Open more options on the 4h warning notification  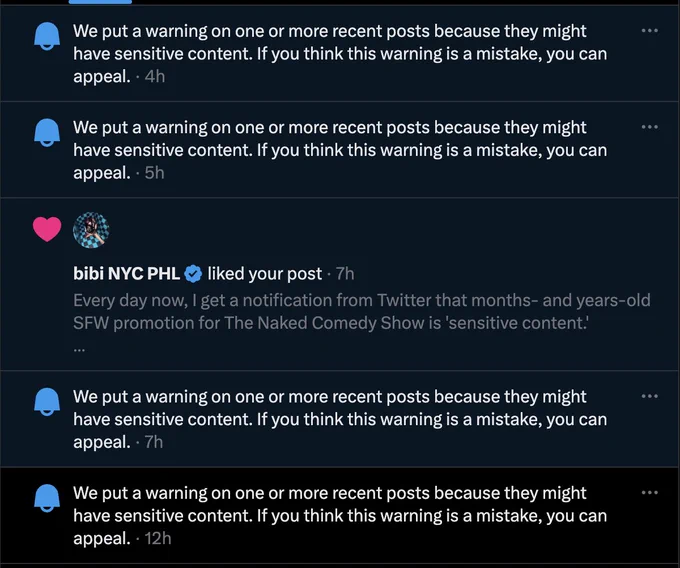[650, 30]
